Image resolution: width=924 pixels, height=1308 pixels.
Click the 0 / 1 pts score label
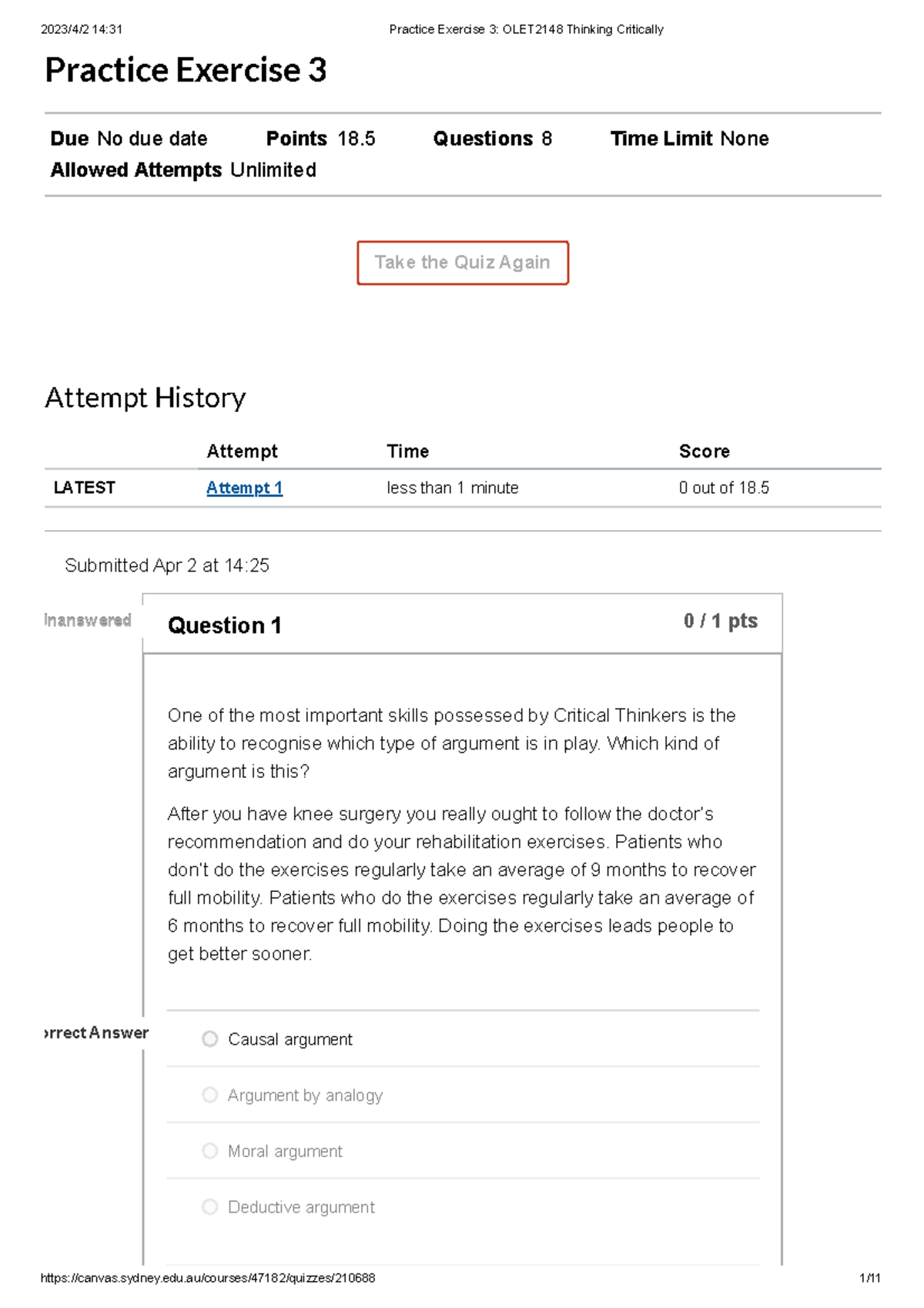[x=718, y=621]
